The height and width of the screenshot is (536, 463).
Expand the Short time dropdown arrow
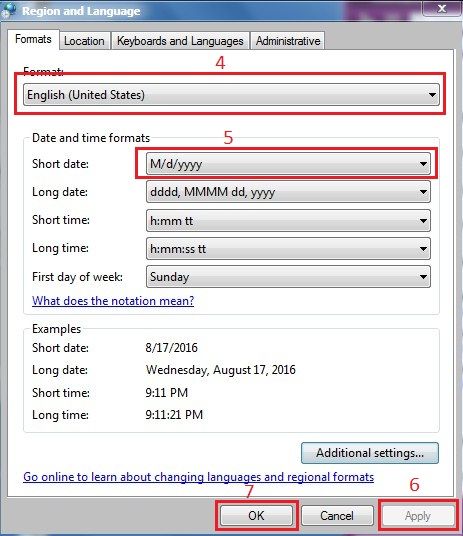point(423,220)
